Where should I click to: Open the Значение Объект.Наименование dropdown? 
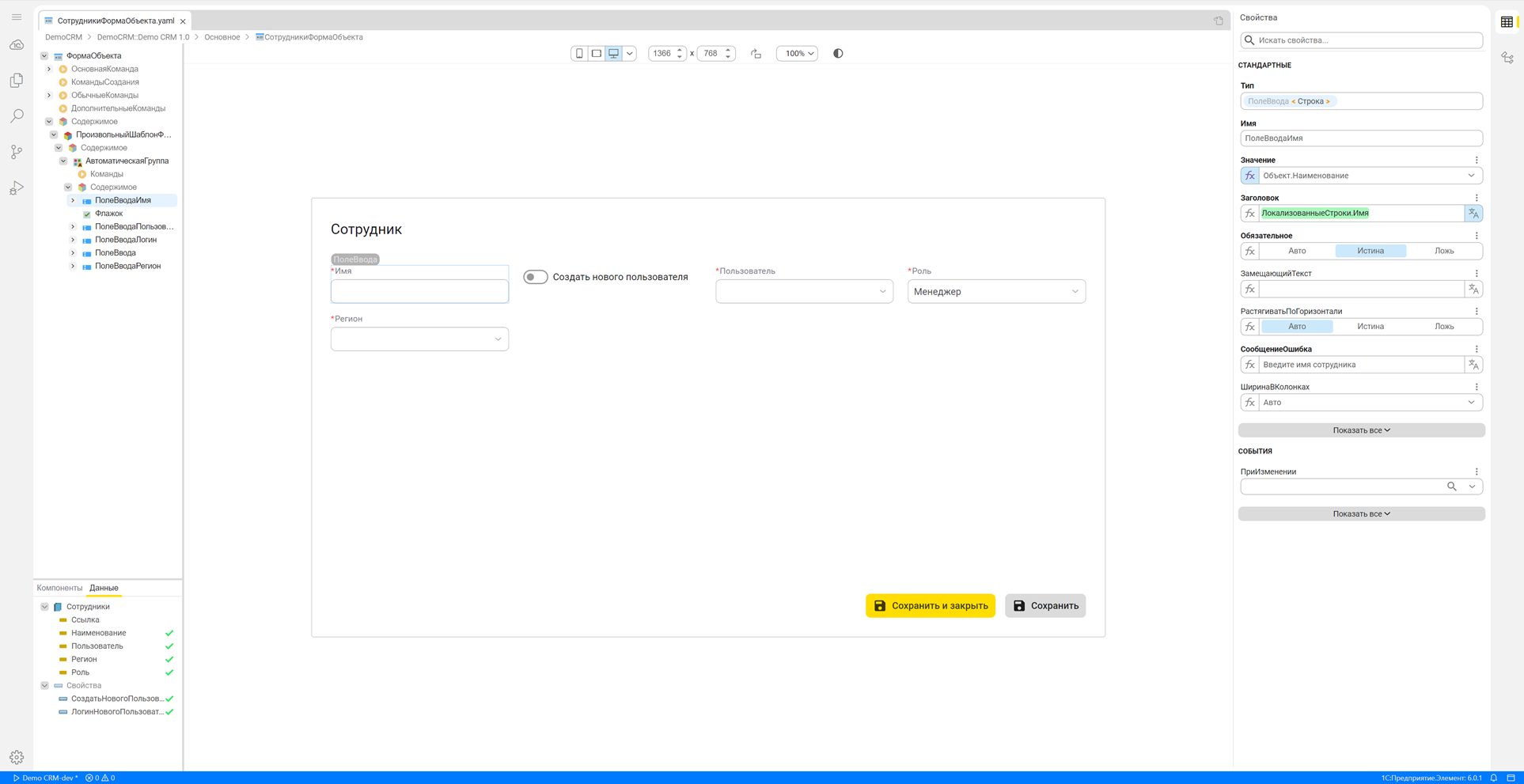tap(1370, 176)
